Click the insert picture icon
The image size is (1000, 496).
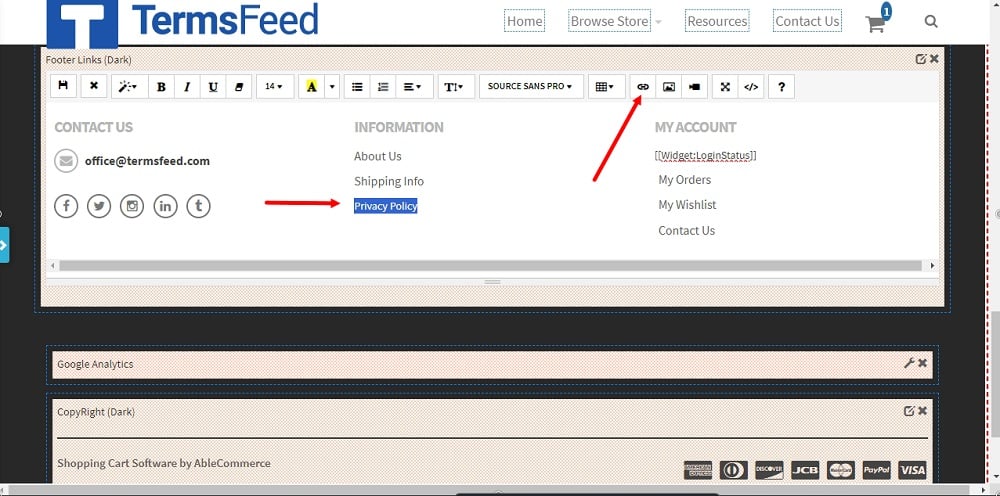point(668,87)
